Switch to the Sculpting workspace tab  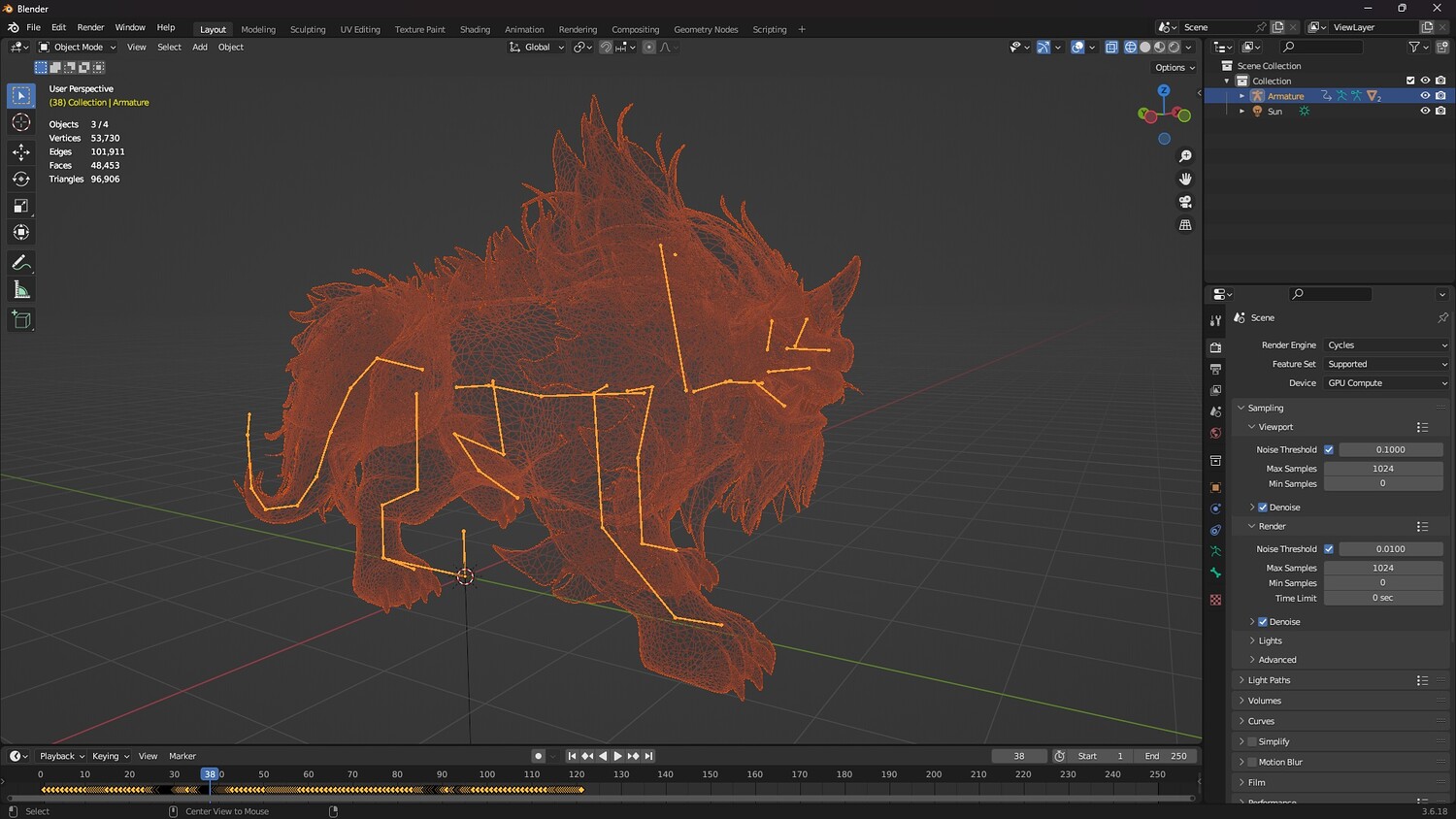point(308,29)
